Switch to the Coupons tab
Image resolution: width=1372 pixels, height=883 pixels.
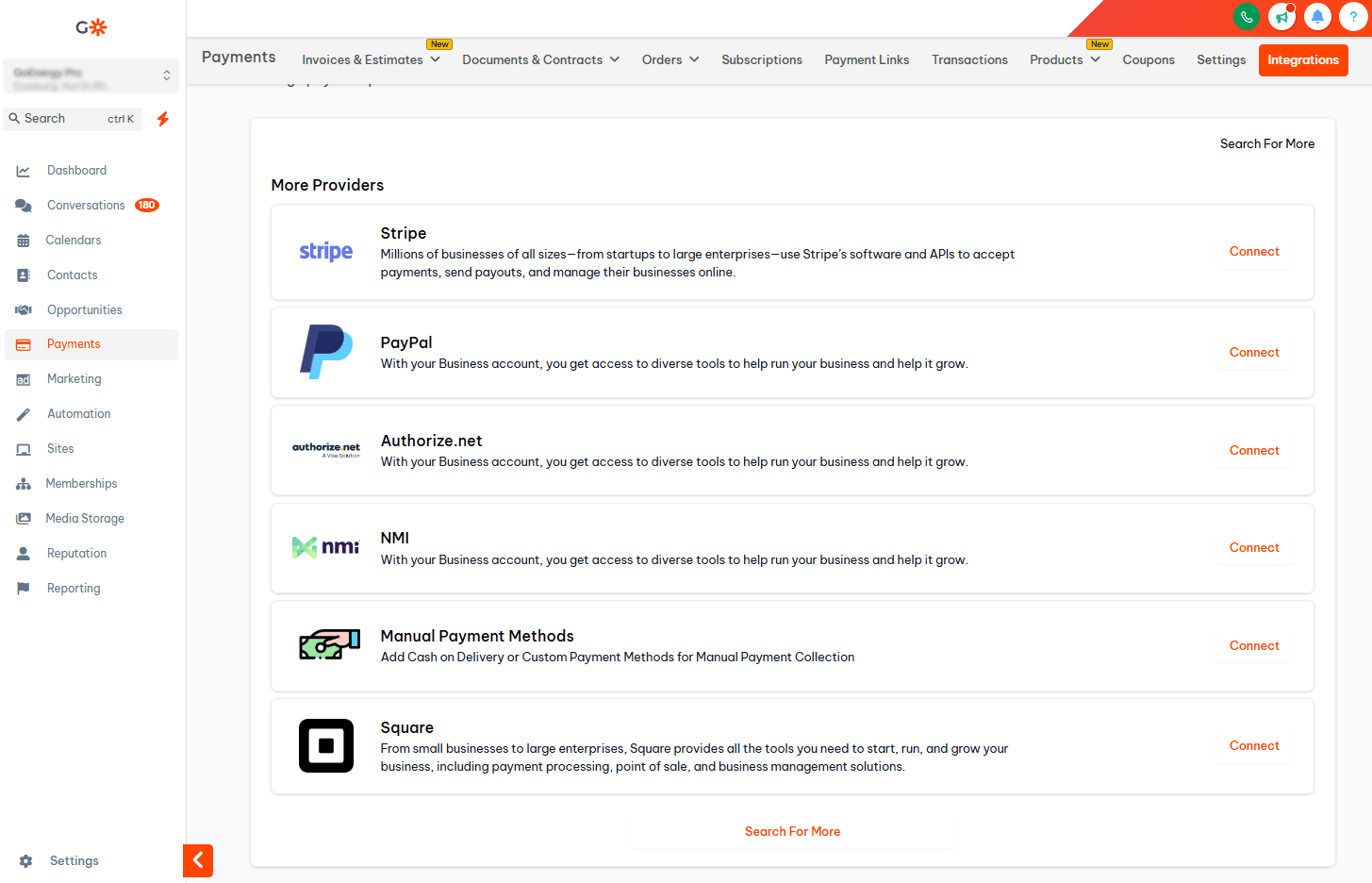pos(1149,59)
